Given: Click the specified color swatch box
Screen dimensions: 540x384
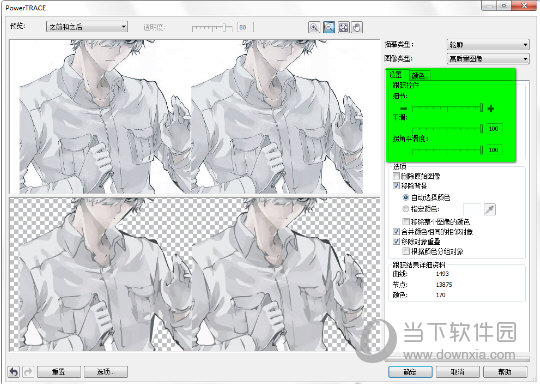Looking at the screenshot, I should coord(472,209).
